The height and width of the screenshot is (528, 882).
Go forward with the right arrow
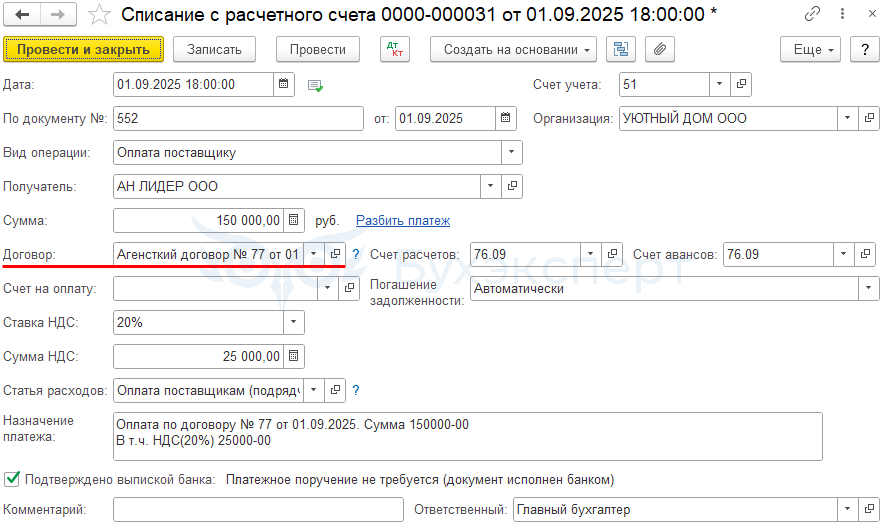(x=58, y=15)
